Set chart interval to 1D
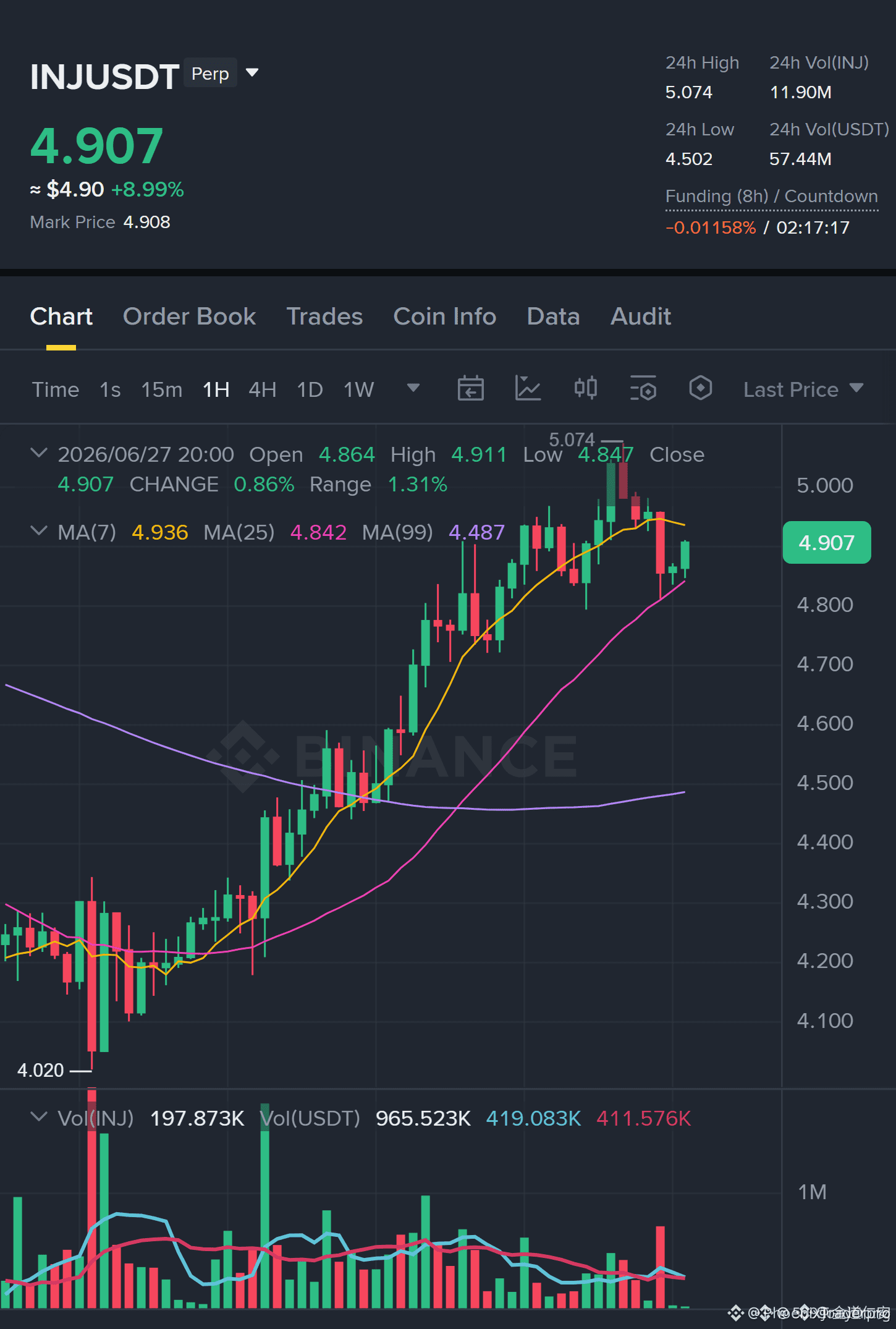896x1329 pixels. [x=310, y=389]
